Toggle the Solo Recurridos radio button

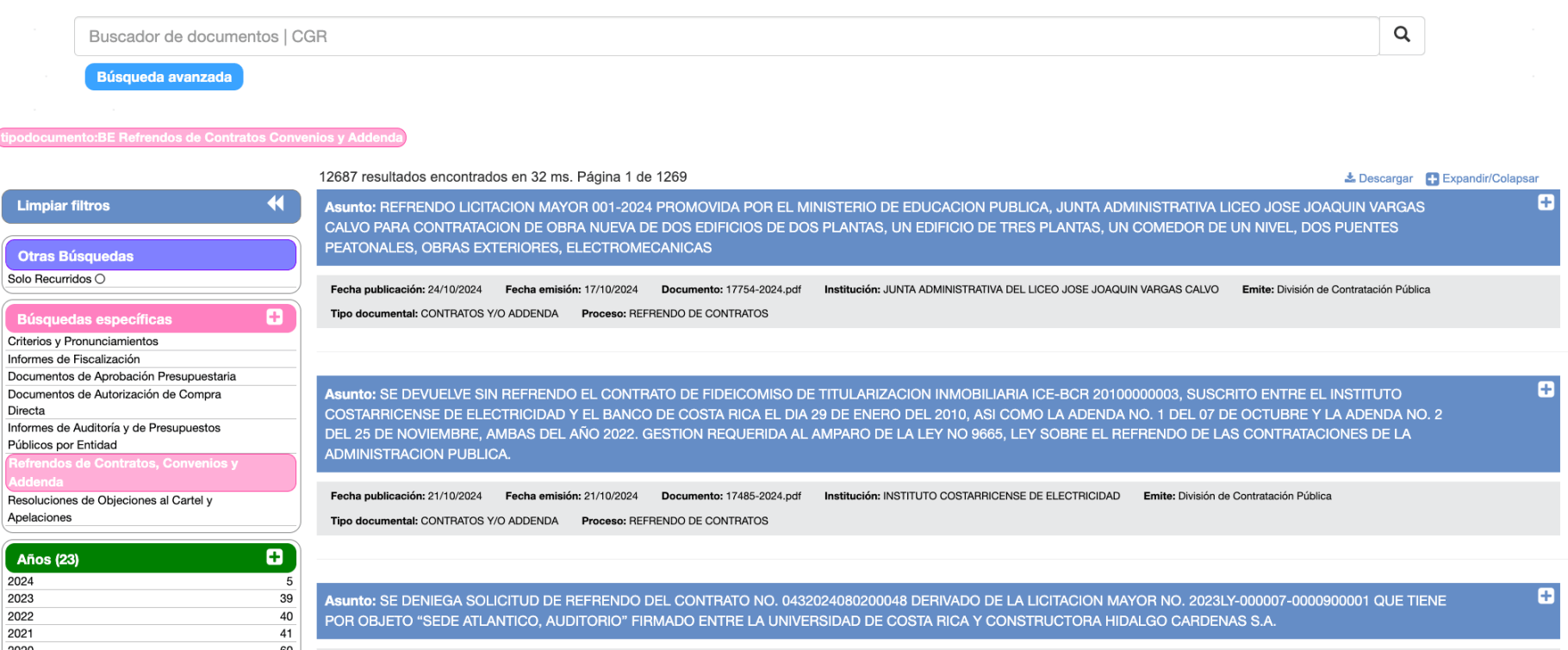100,279
